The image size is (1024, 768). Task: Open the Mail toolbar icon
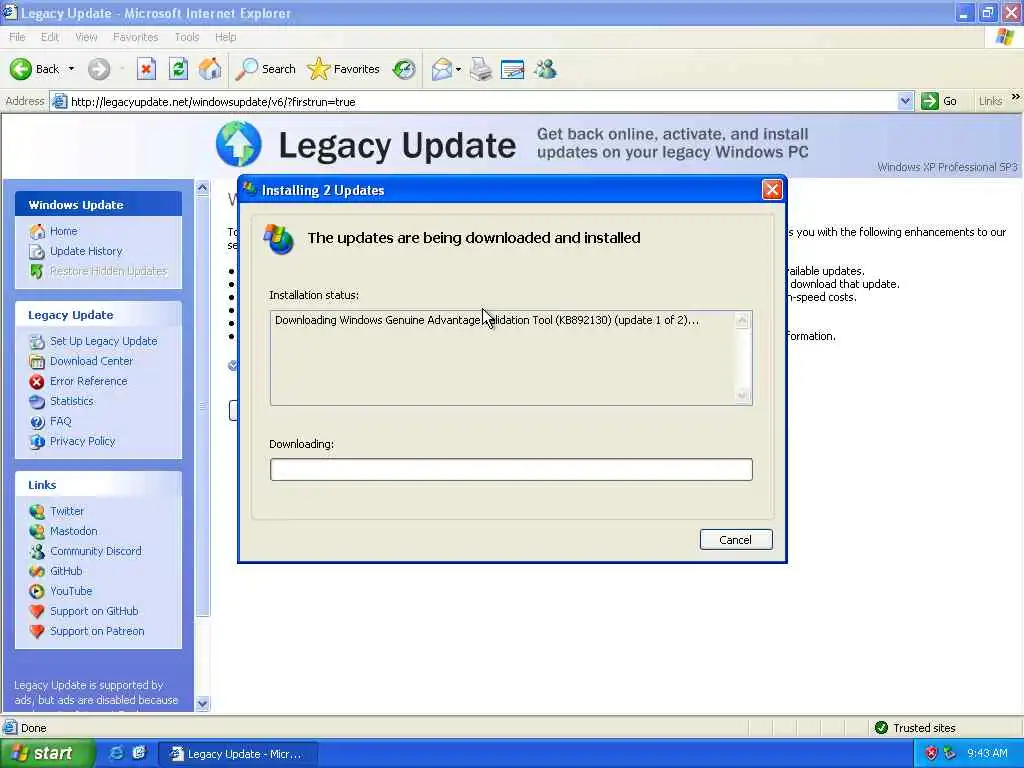pyautogui.click(x=442, y=69)
